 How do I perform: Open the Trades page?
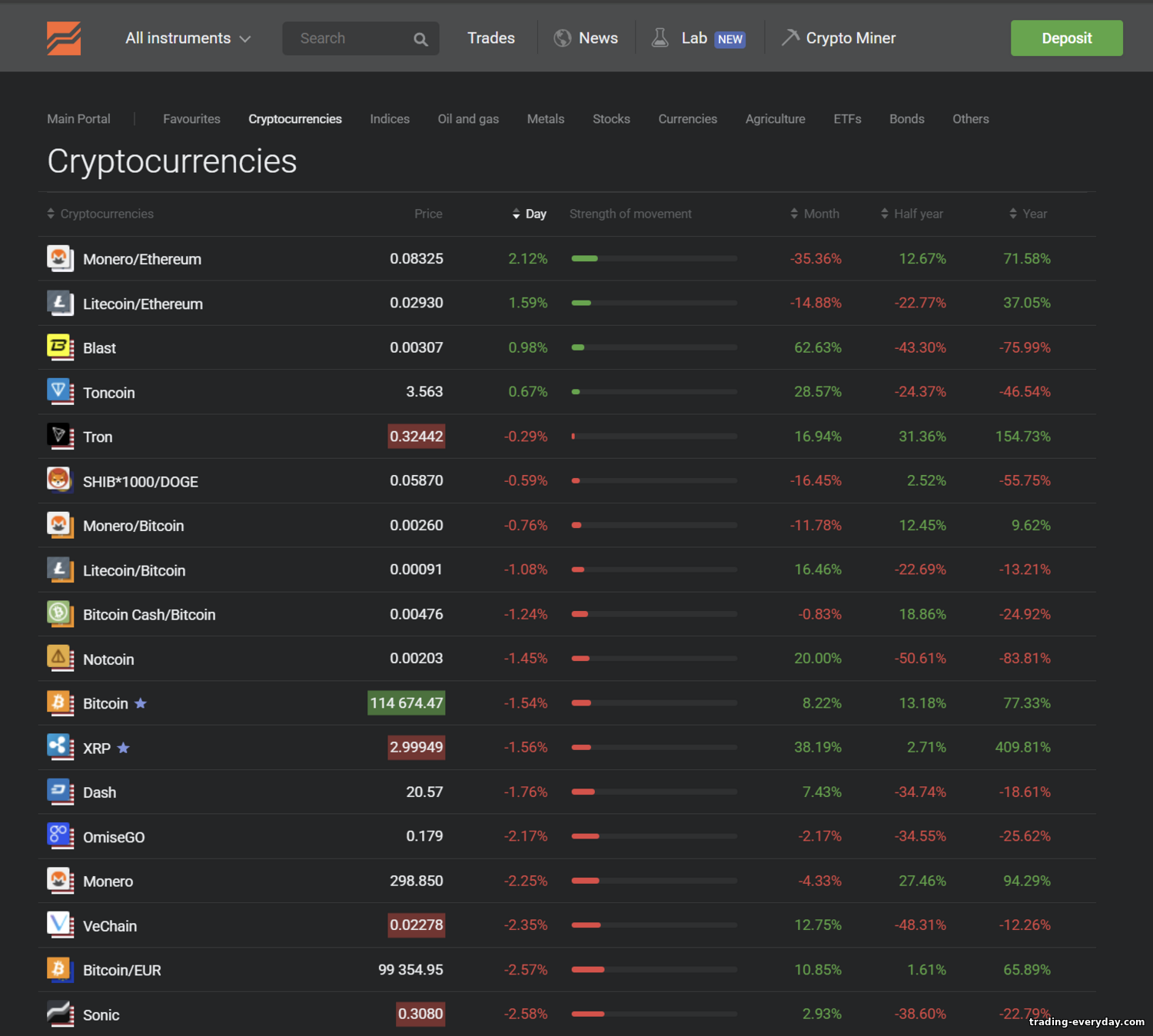491,38
